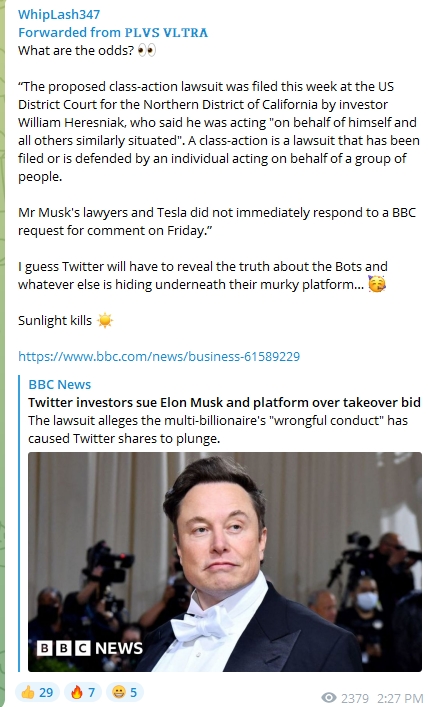This screenshot has width=429, height=707.
Task: Click the sun emoji after Sunlight kills
Action: 105,321
